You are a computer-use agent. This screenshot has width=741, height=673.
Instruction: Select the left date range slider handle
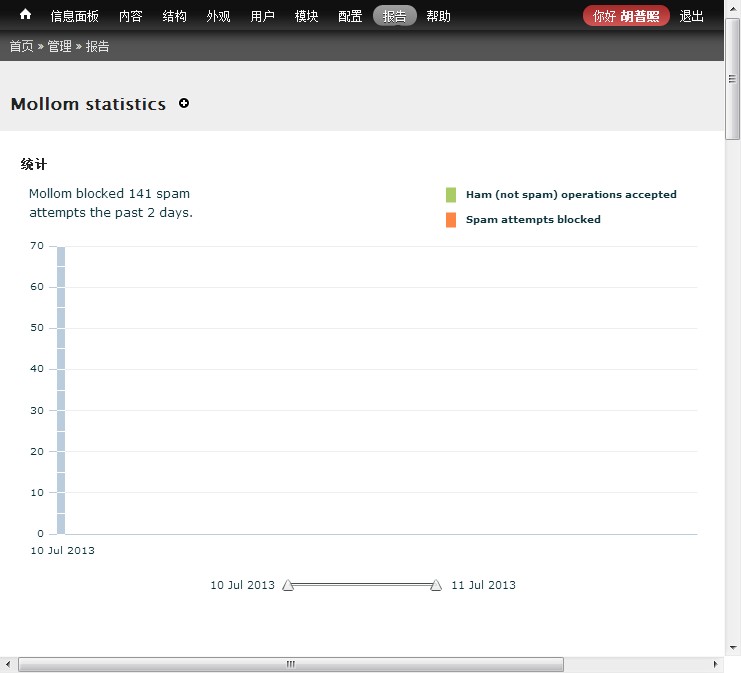288,585
